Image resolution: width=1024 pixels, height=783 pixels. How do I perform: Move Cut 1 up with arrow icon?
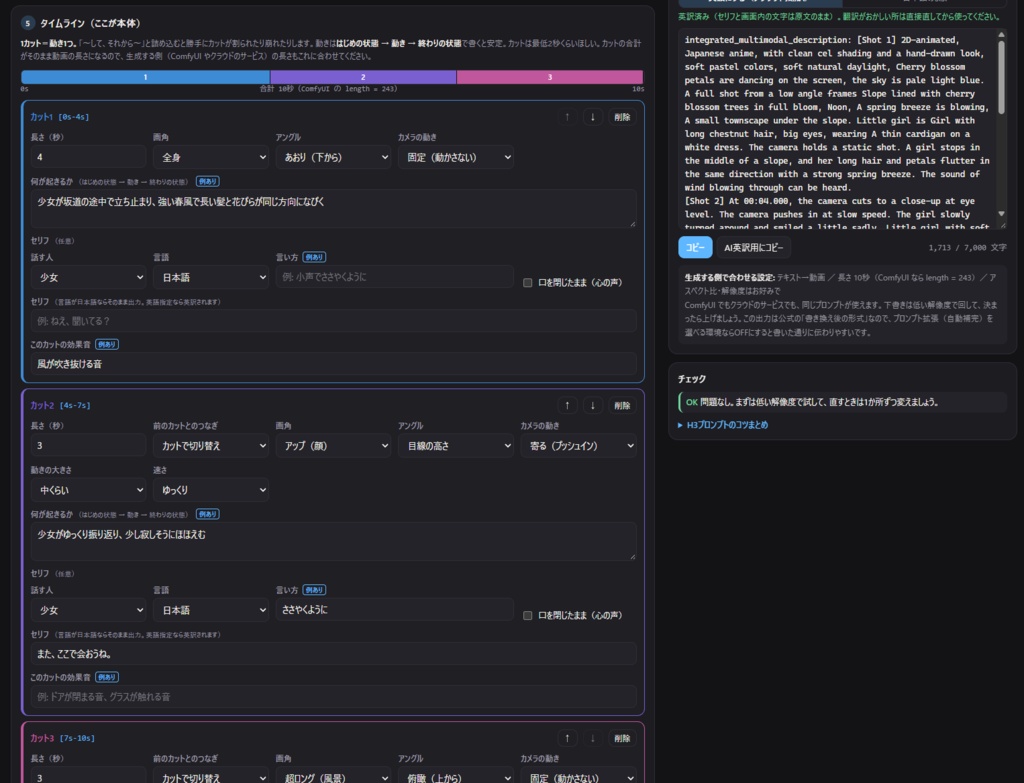click(567, 117)
